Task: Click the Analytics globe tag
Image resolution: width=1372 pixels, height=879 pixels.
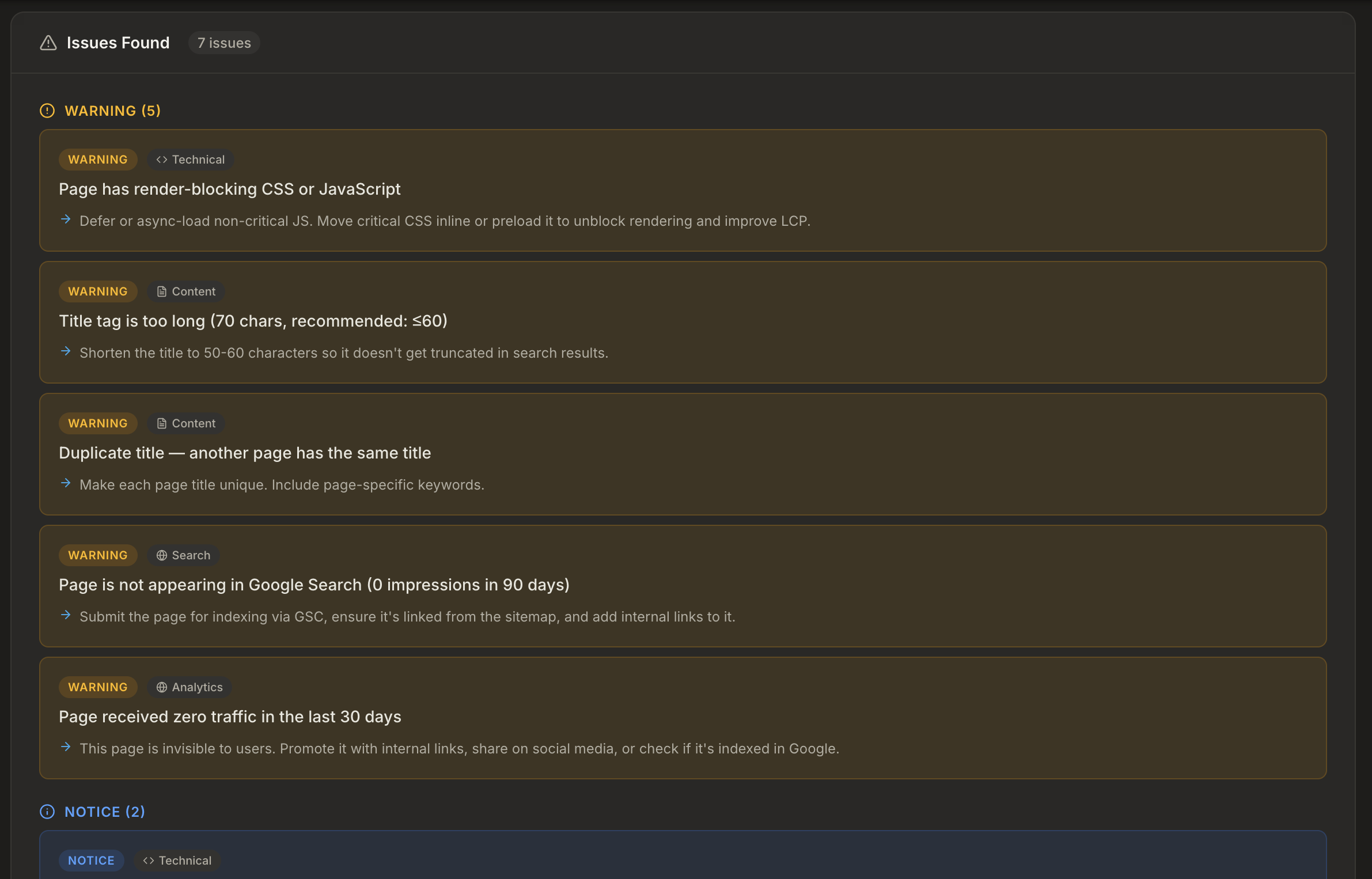Action: pos(189,687)
